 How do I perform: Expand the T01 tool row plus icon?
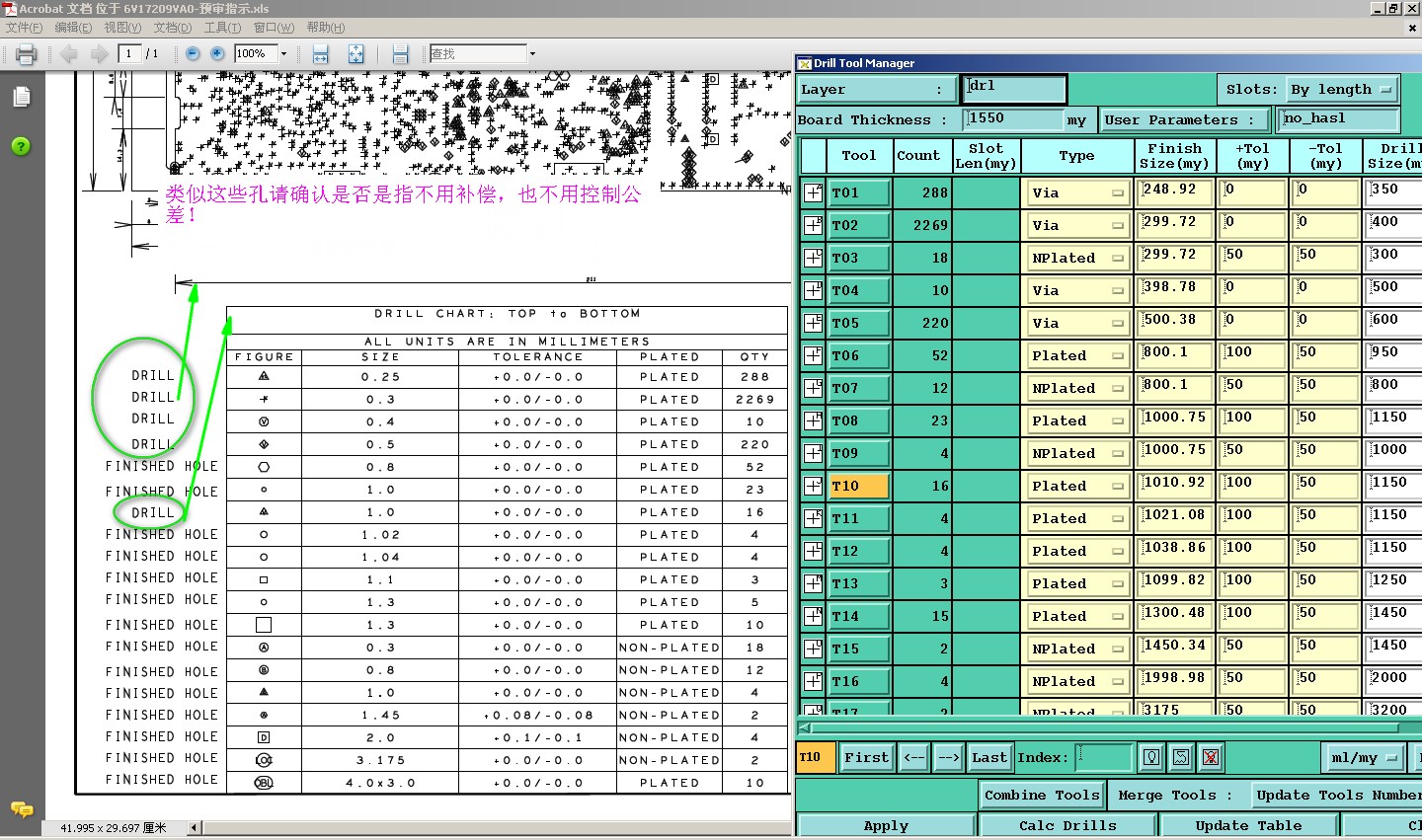[813, 192]
